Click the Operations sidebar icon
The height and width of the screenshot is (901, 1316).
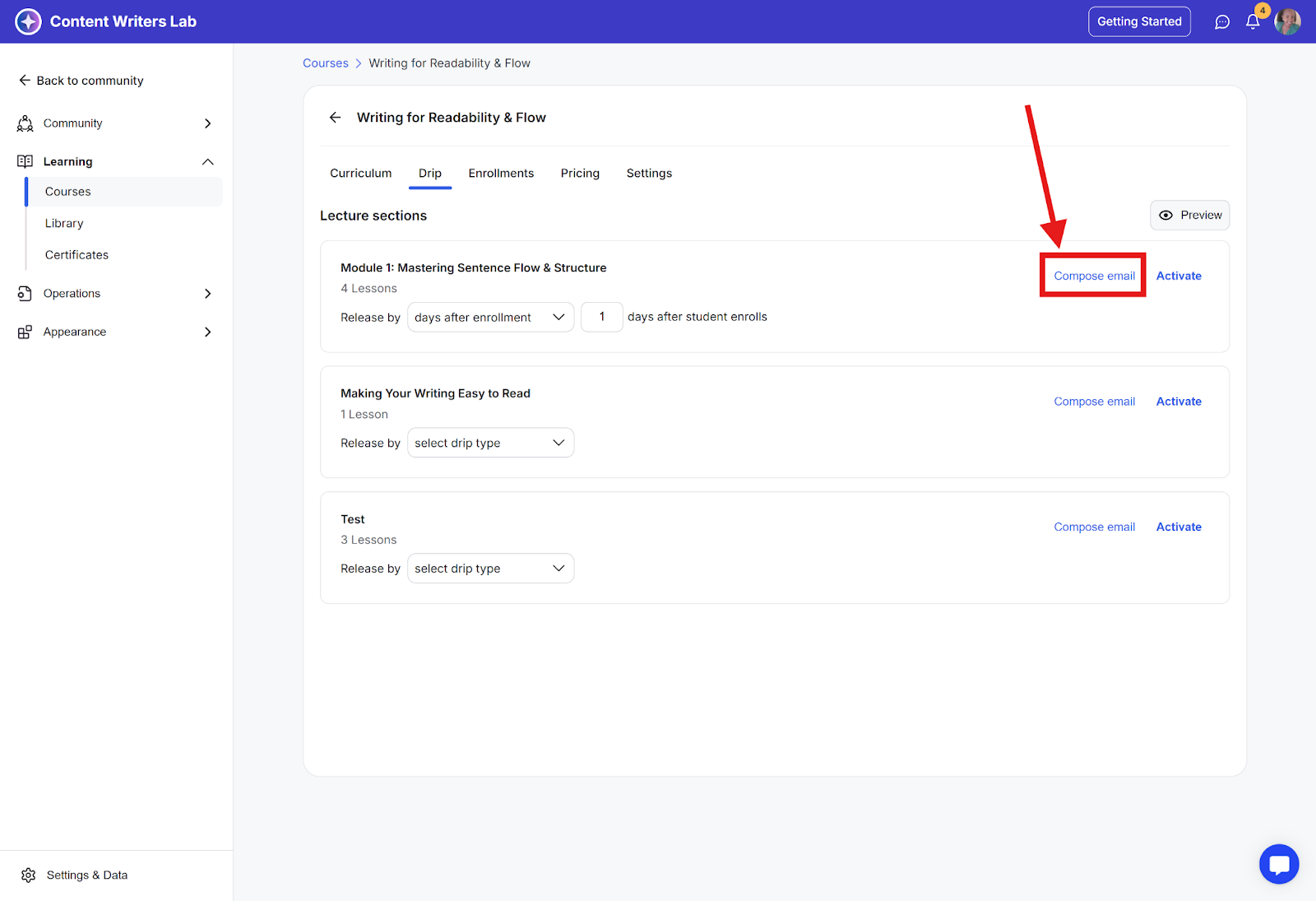(x=25, y=294)
